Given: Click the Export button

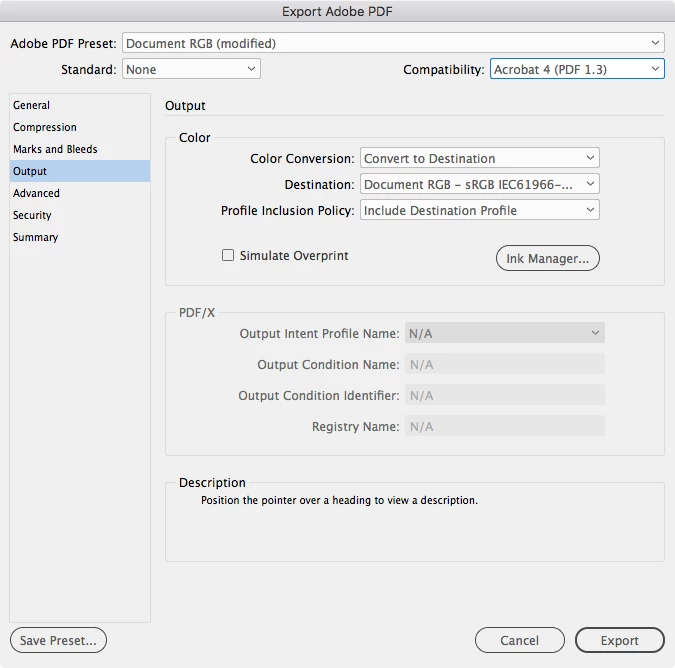Looking at the screenshot, I should tap(619, 640).
